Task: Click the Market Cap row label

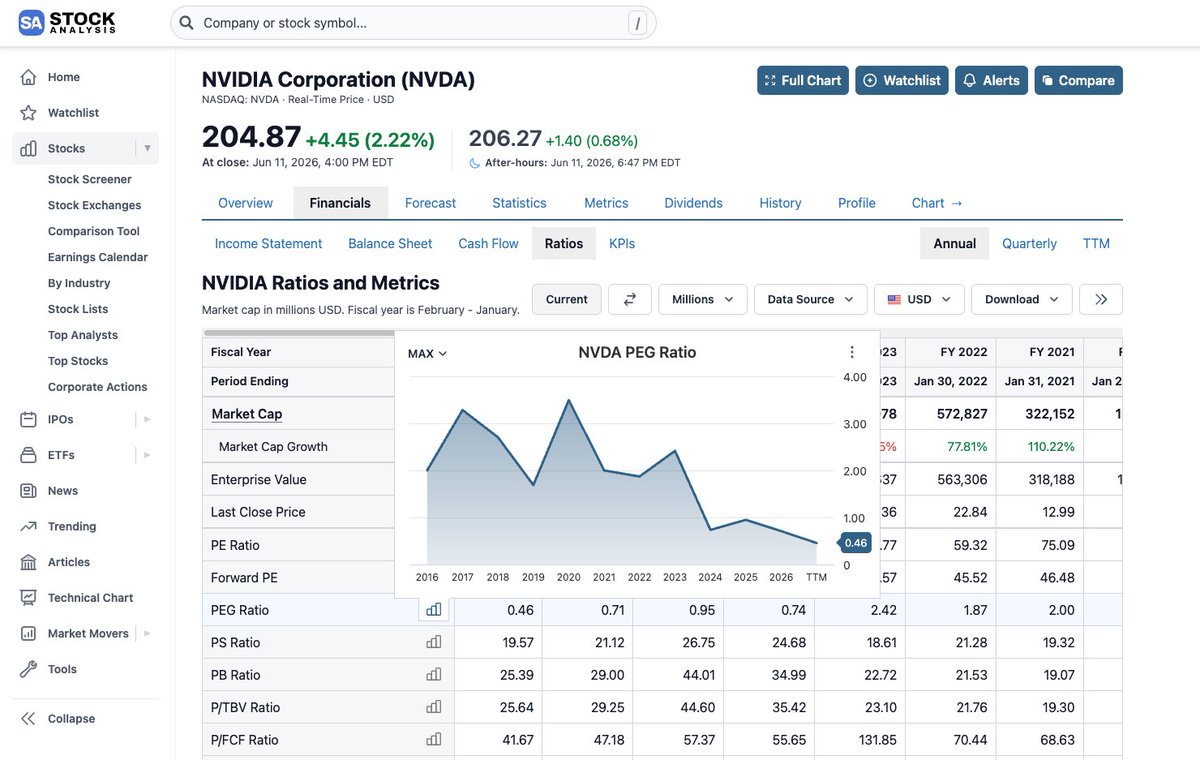Action: tap(247, 414)
